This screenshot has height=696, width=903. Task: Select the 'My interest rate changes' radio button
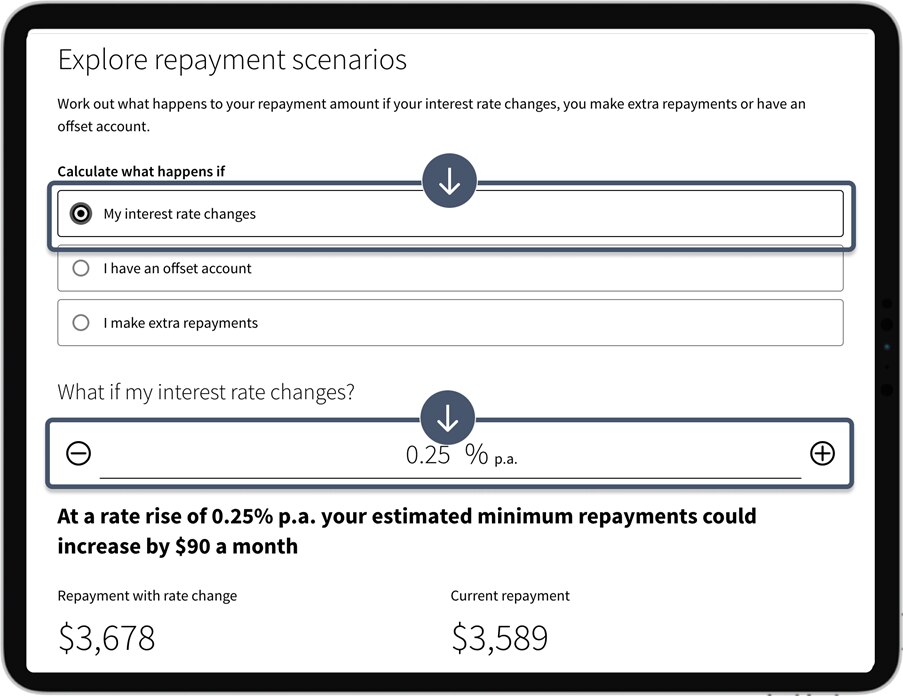click(81, 214)
